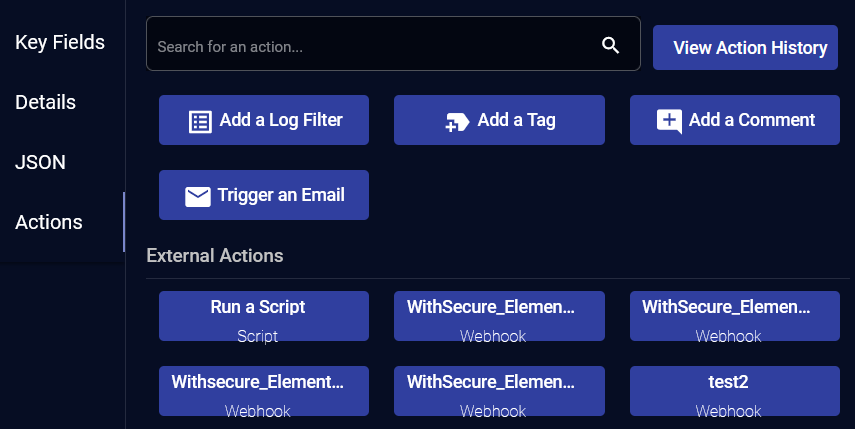Click the Add a Log Filter label
855x429 pixels.
pyautogui.click(x=281, y=120)
